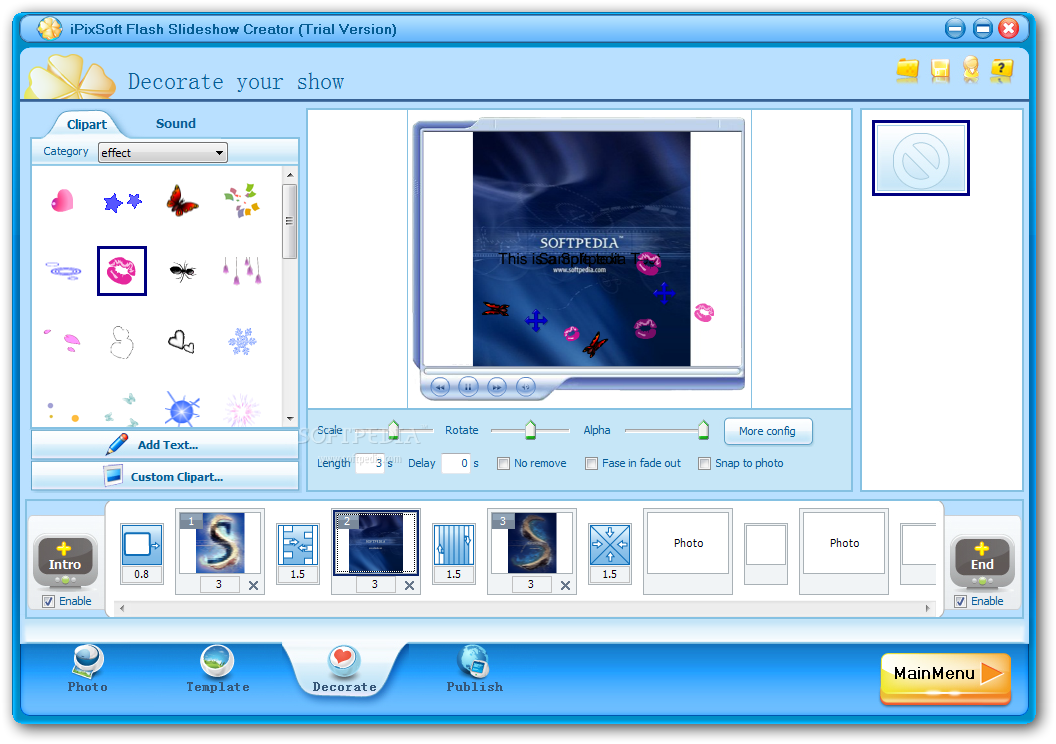Select the empty no-effect thumbnail in right panel
This screenshot has height=744, width=1056.
point(921,158)
